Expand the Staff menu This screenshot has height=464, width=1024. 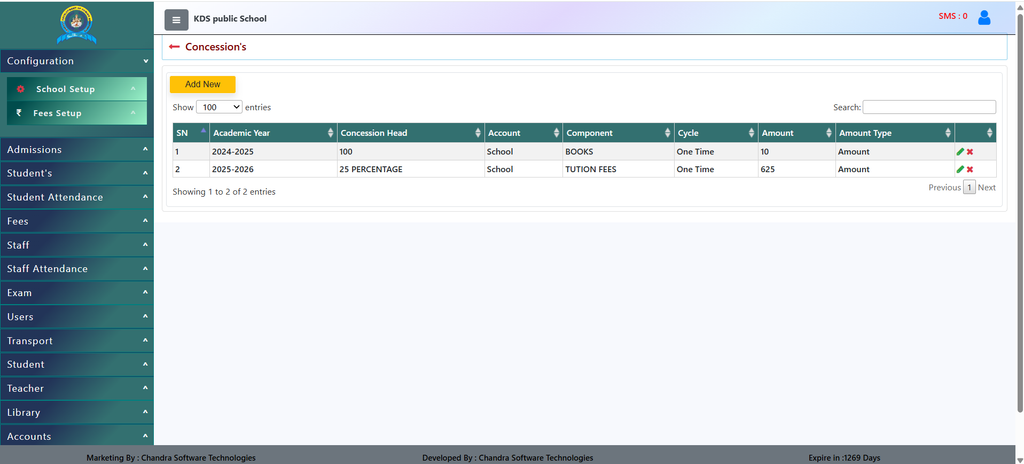[x=77, y=245]
